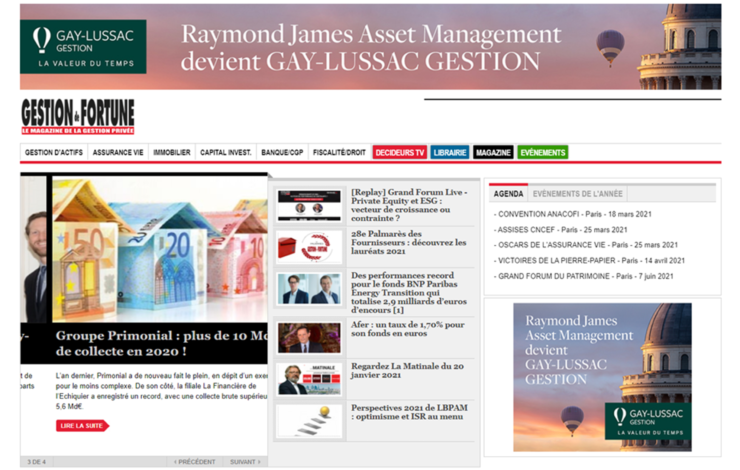
Task: Click the Afer fonds en euros thumbnail
Action: [x=309, y=338]
